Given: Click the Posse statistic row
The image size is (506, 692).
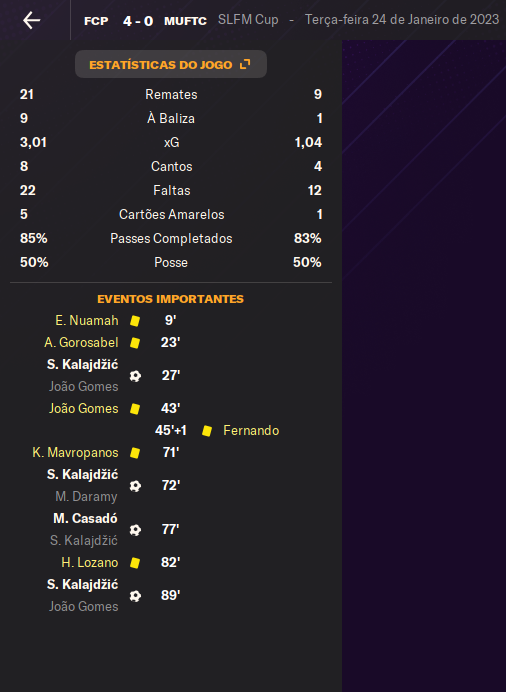Looking at the screenshot, I should (171, 262).
